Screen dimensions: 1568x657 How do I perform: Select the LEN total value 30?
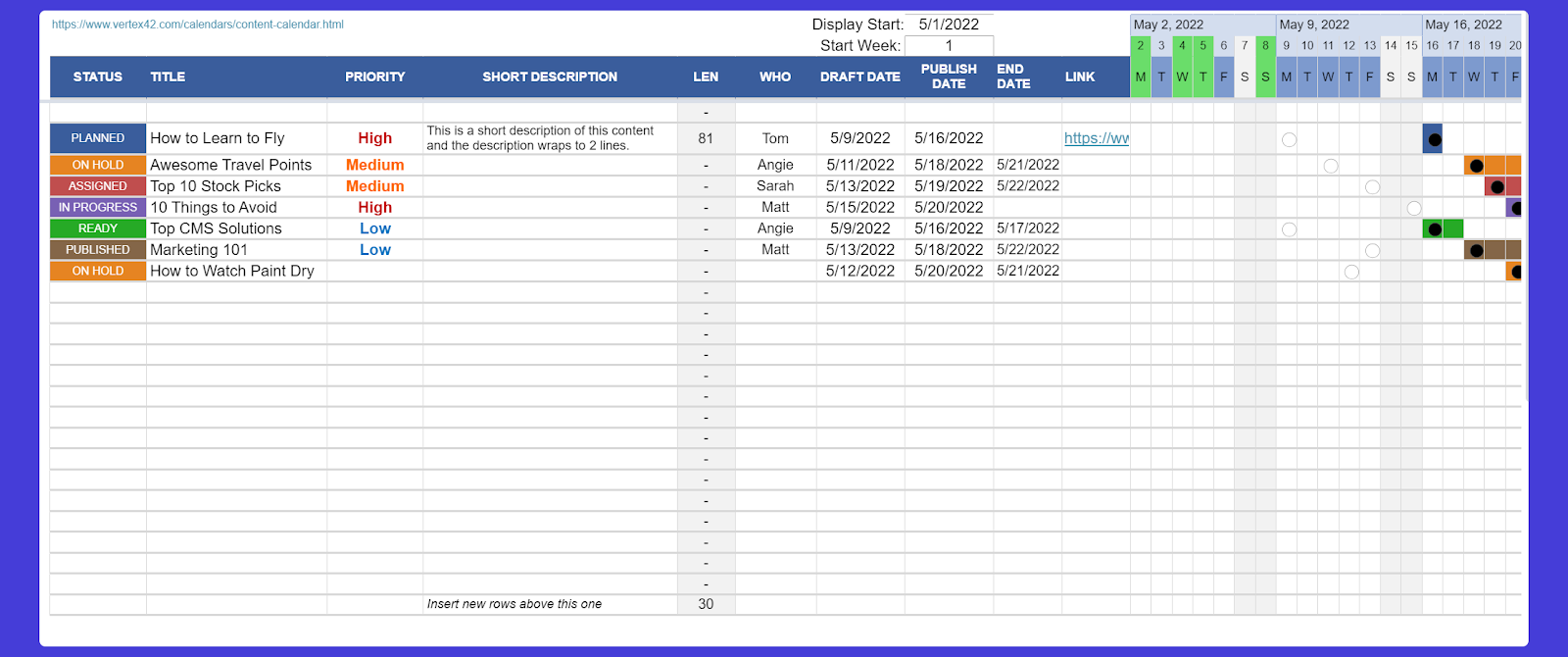point(706,604)
